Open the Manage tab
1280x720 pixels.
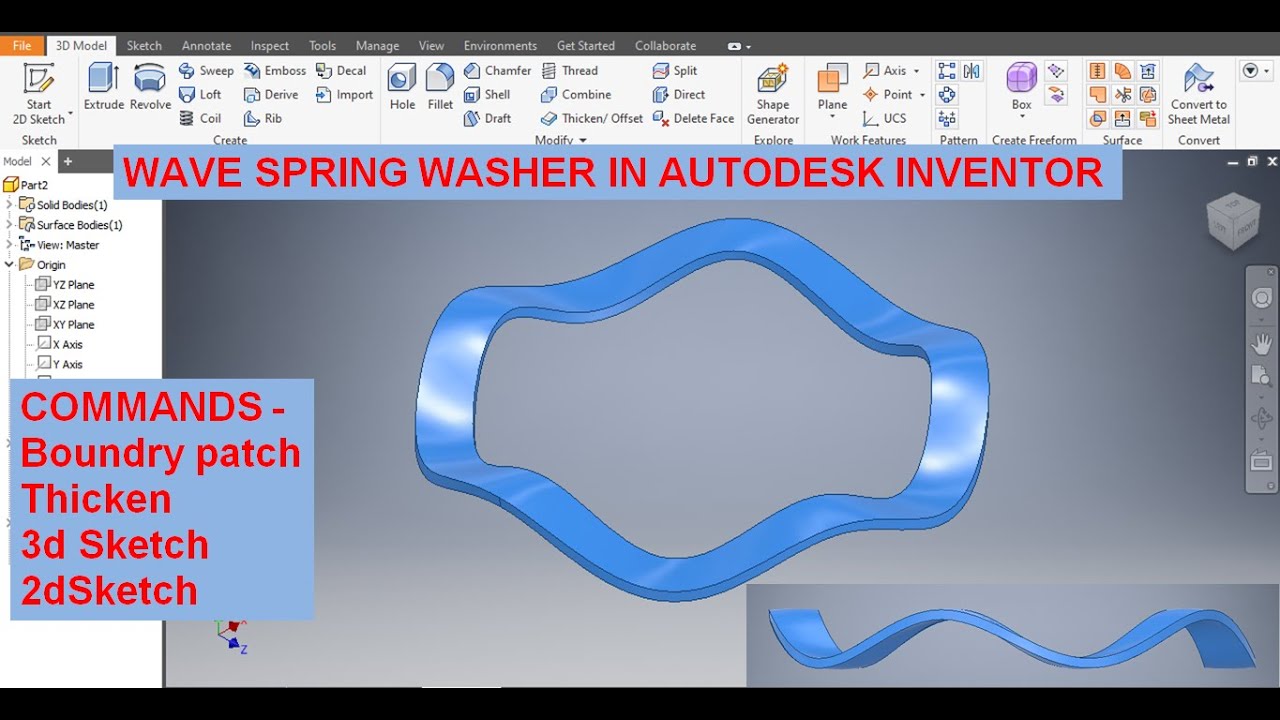click(x=377, y=46)
